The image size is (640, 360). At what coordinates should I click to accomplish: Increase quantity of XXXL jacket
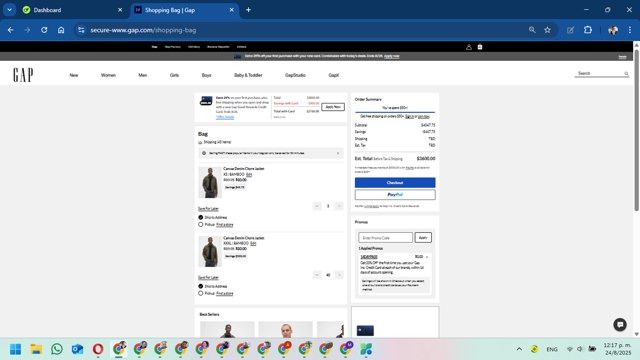(x=339, y=275)
